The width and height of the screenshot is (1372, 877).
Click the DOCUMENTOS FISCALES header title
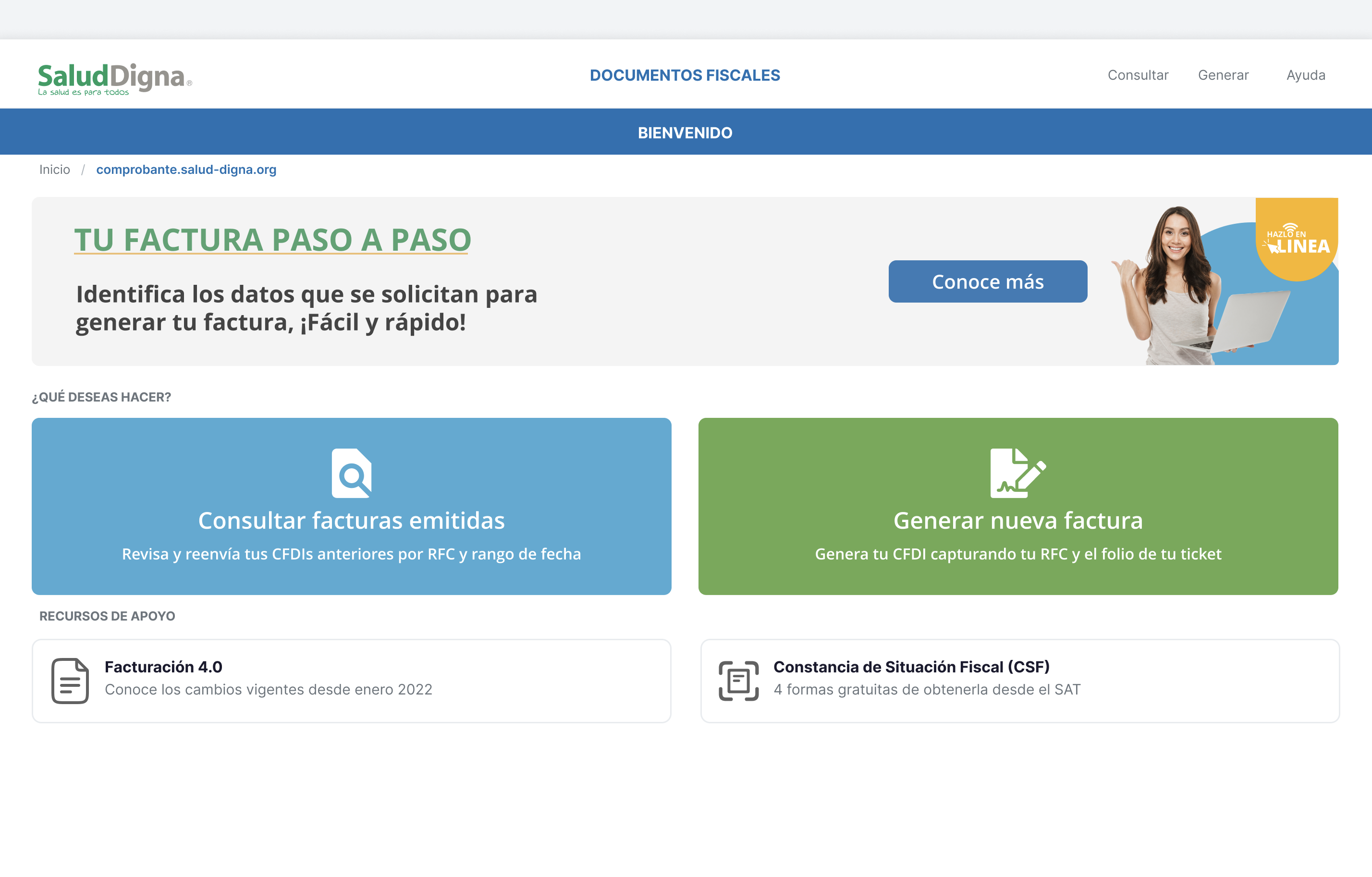(x=685, y=75)
